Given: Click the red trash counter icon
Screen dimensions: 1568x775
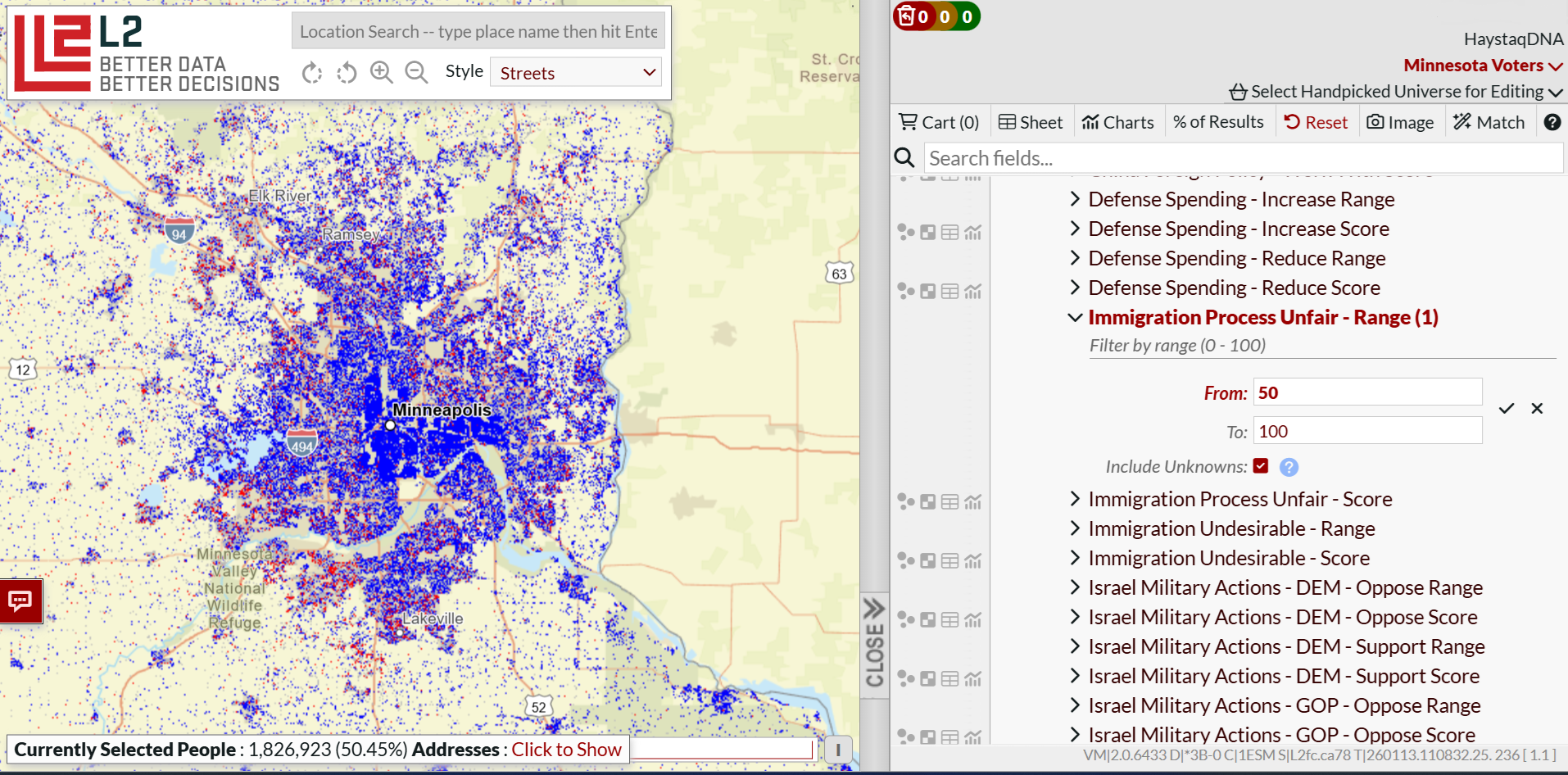Looking at the screenshot, I should (907, 16).
